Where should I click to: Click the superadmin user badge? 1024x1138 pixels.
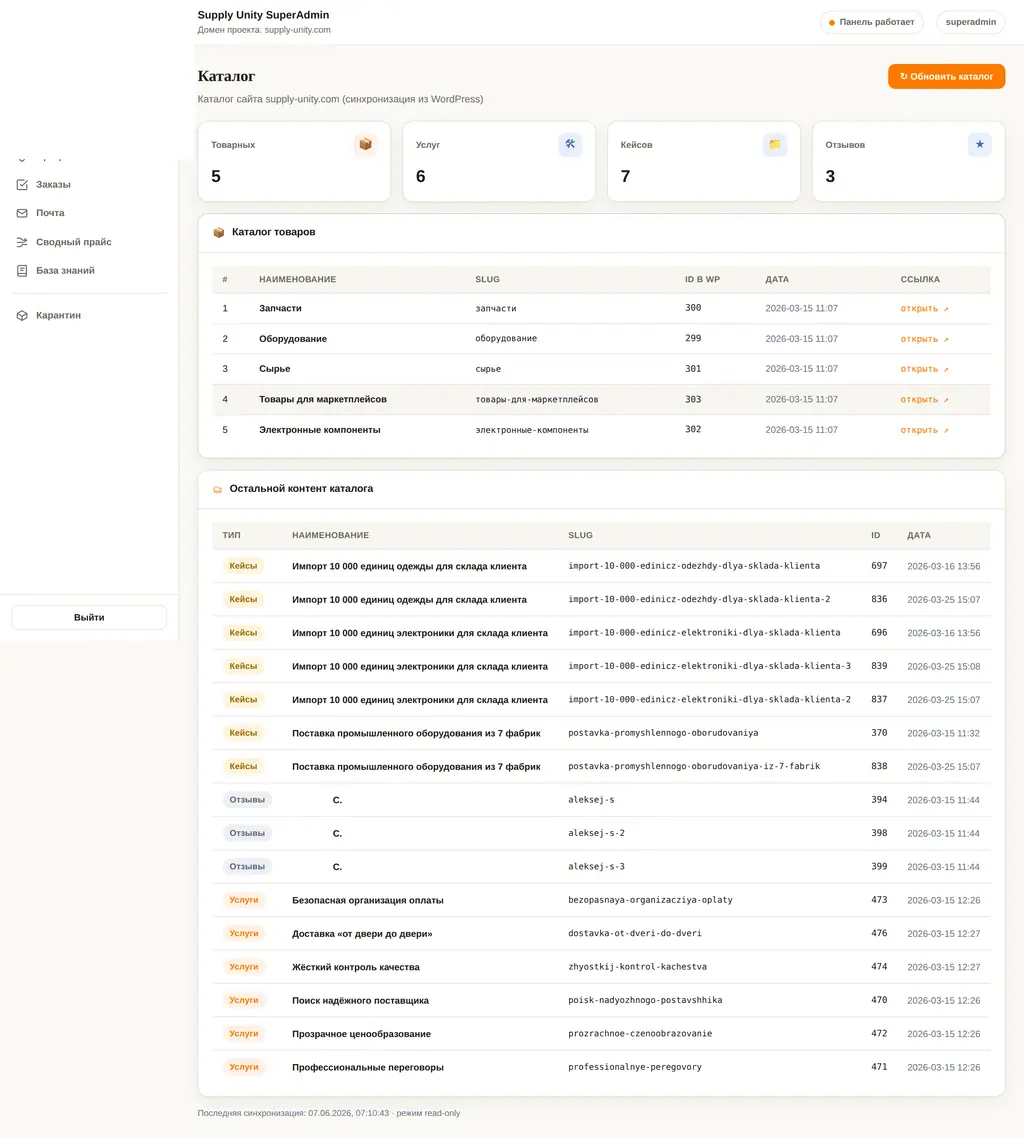tap(970, 22)
